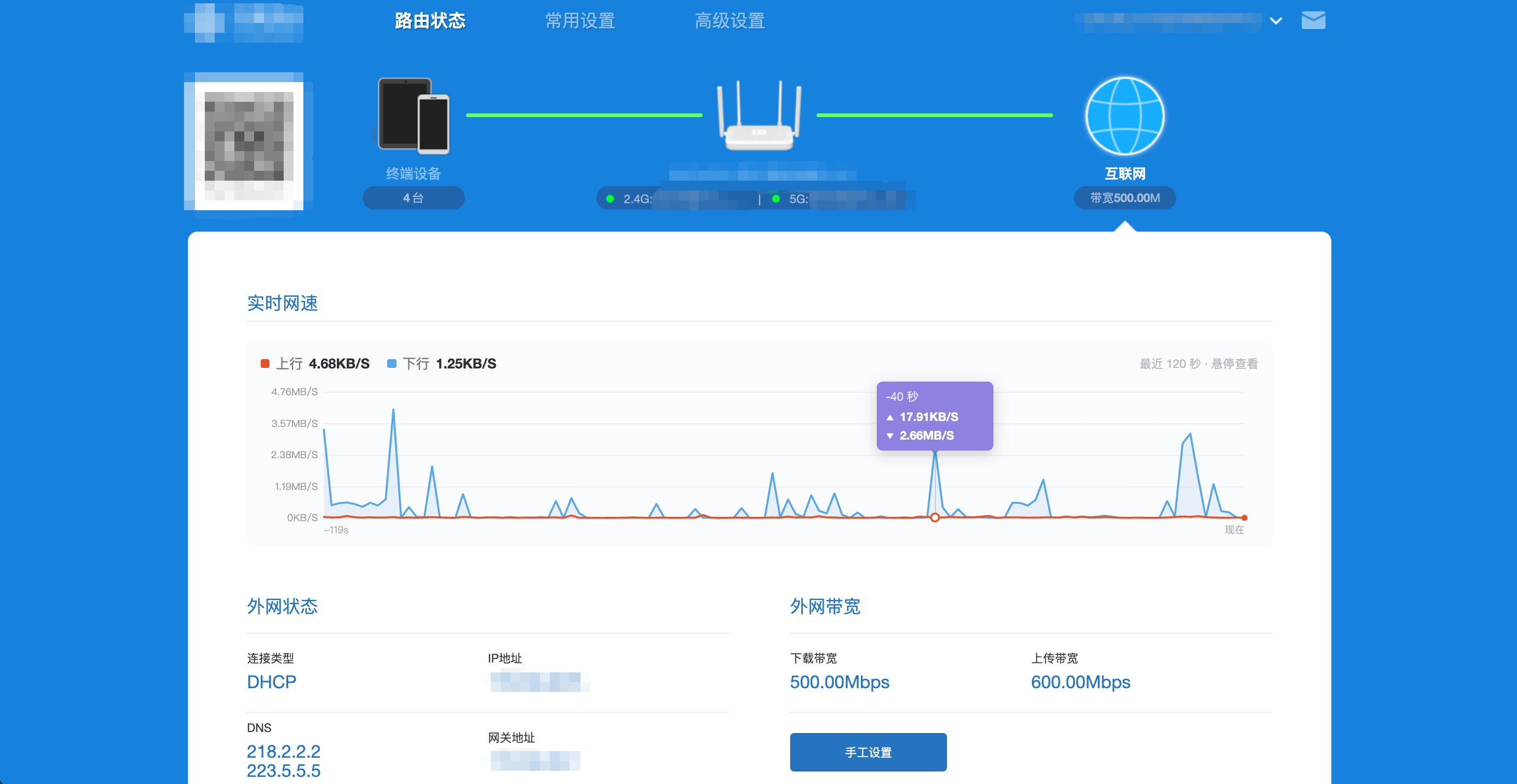Click upload bandwidth 600.00Mbps value
Viewport: 1517px width, 784px height.
pos(1081,682)
